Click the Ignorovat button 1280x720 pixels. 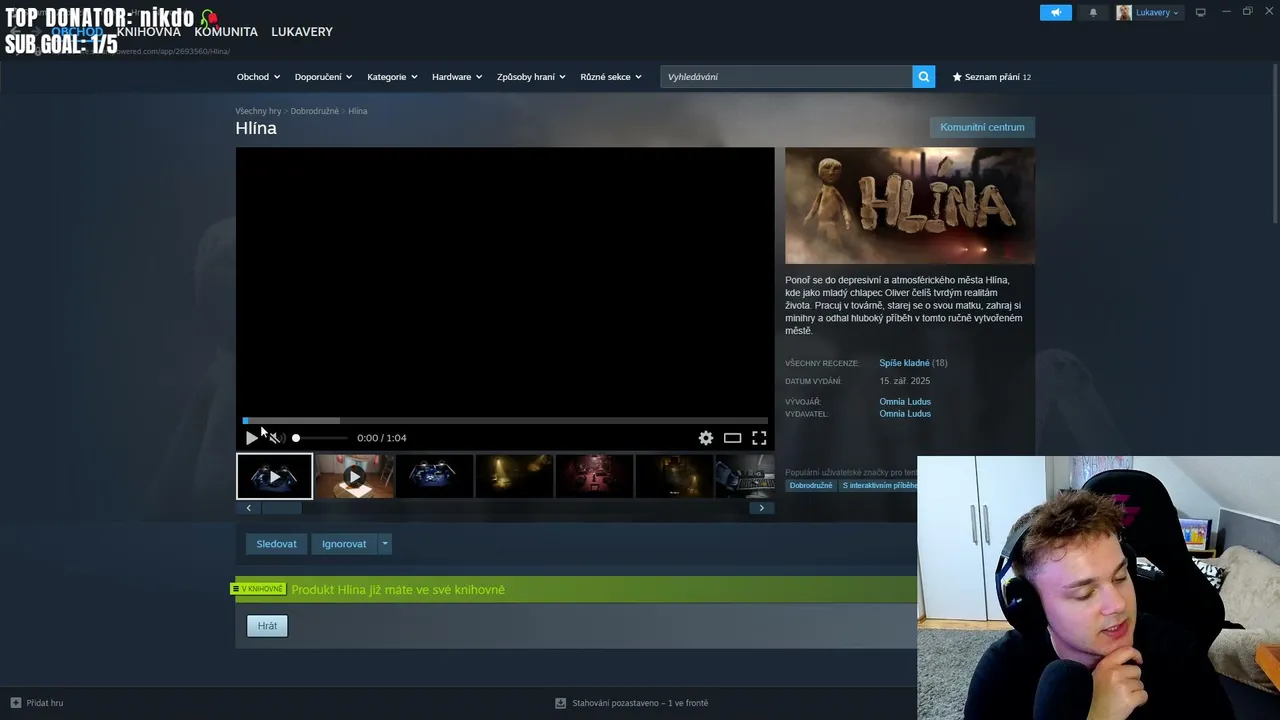coord(344,544)
